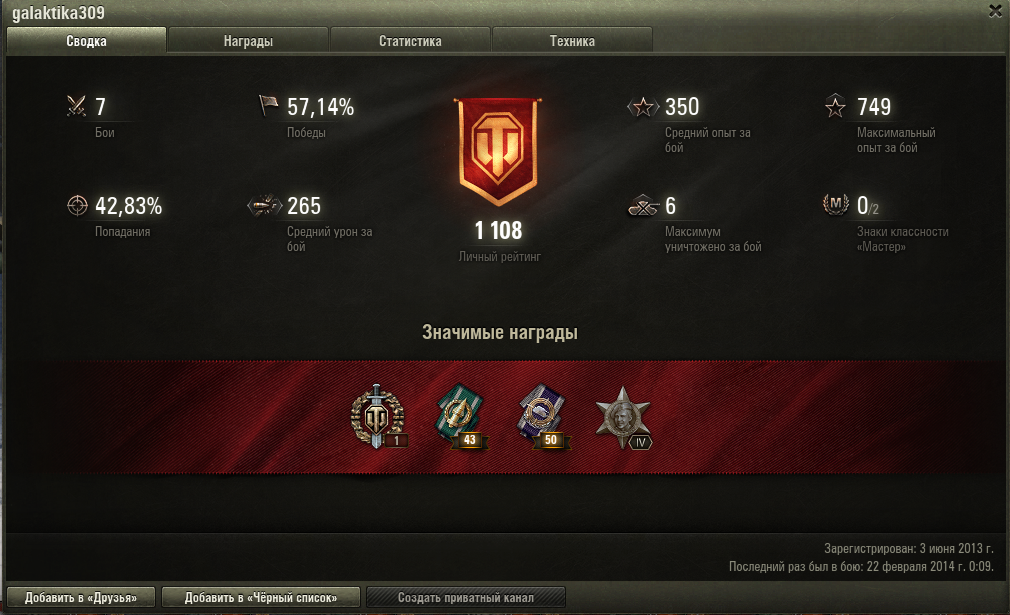Select the green ribbon medal showing 43
Image resolution: width=1010 pixels, height=615 pixels.
coord(461,417)
